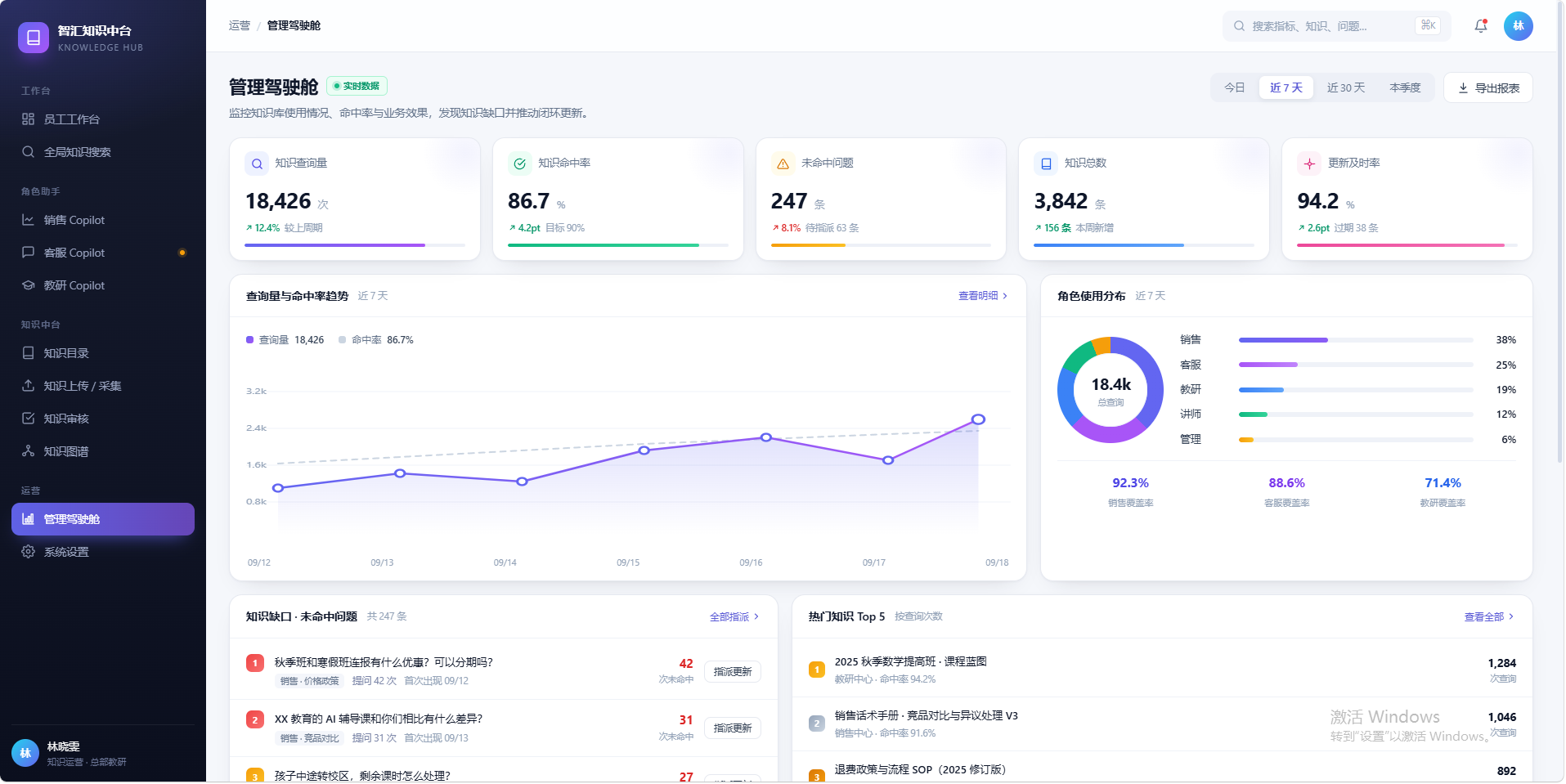Open 知识审核 in the sidebar
The height and width of the screenshot is (784, 1566).
pos(103,419)
